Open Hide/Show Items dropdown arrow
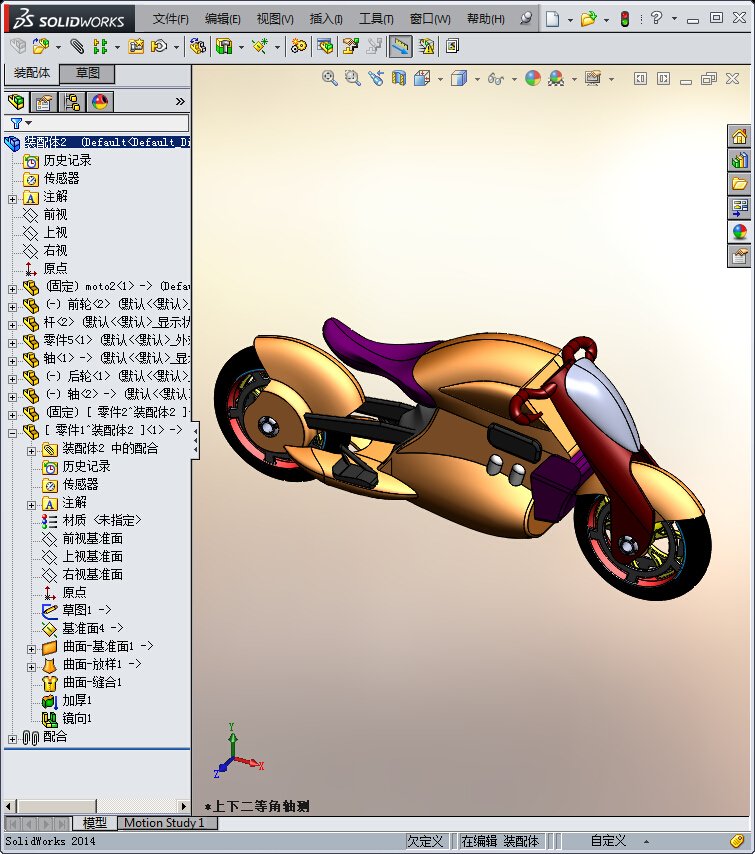This screenshot has height=854, width=755. click(514, 80)
